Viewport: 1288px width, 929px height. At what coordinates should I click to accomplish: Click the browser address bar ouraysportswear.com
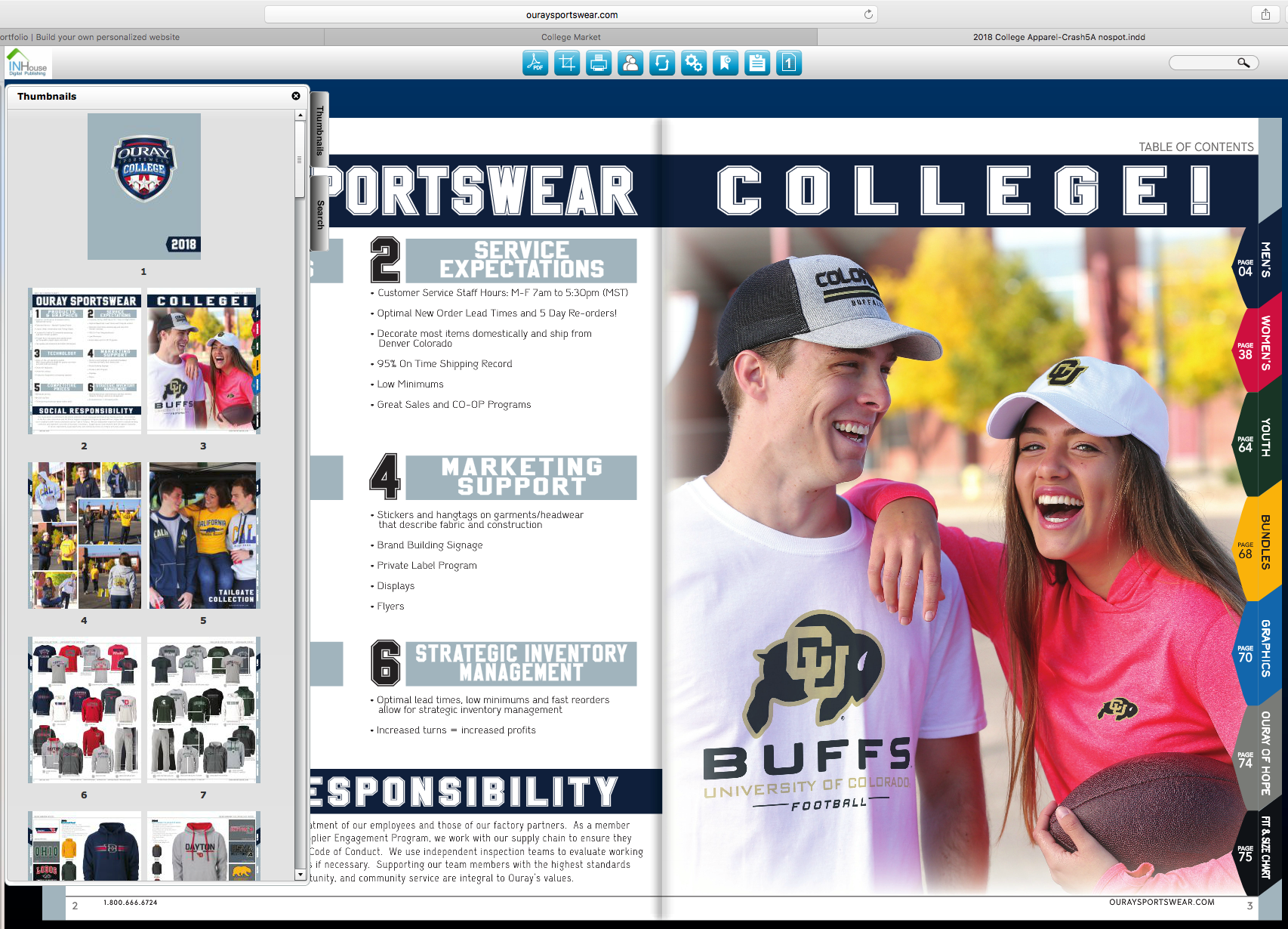pos(571,14)
